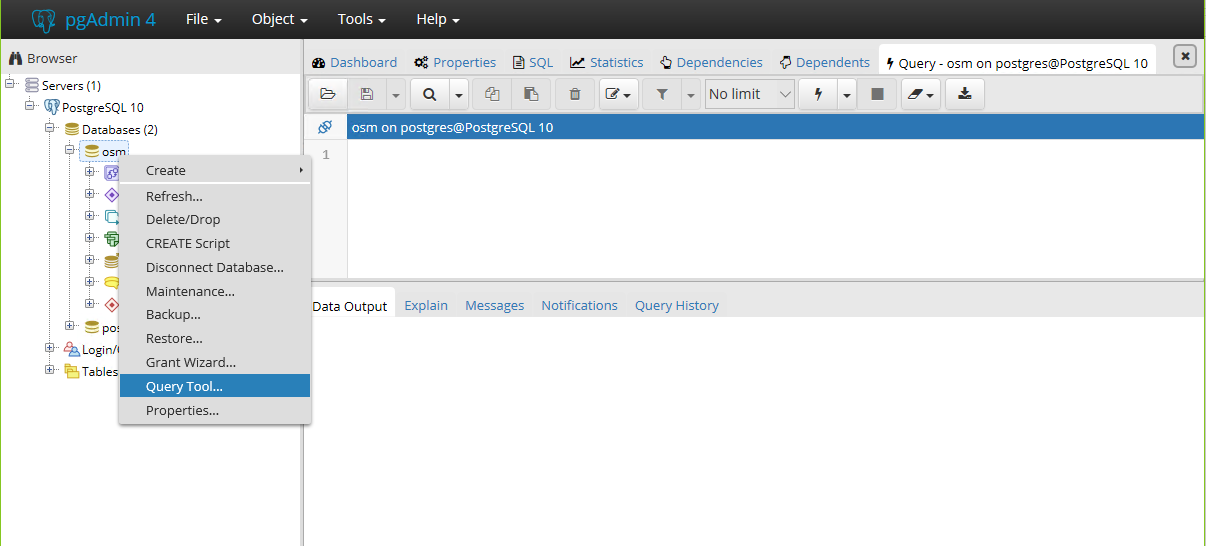The width and height of the screenshot is (1206, 546).
Task: Switch to the Messages tab
Action: click(494, 305)
